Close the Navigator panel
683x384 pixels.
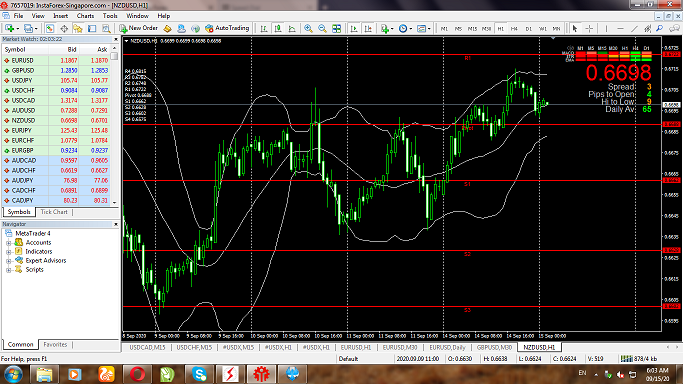pos(115,224)
